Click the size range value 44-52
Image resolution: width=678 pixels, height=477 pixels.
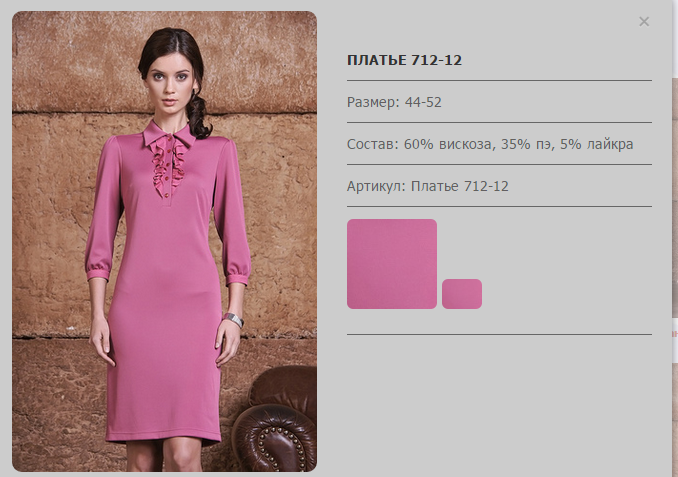pyautogui.click(x=423, y=102)
